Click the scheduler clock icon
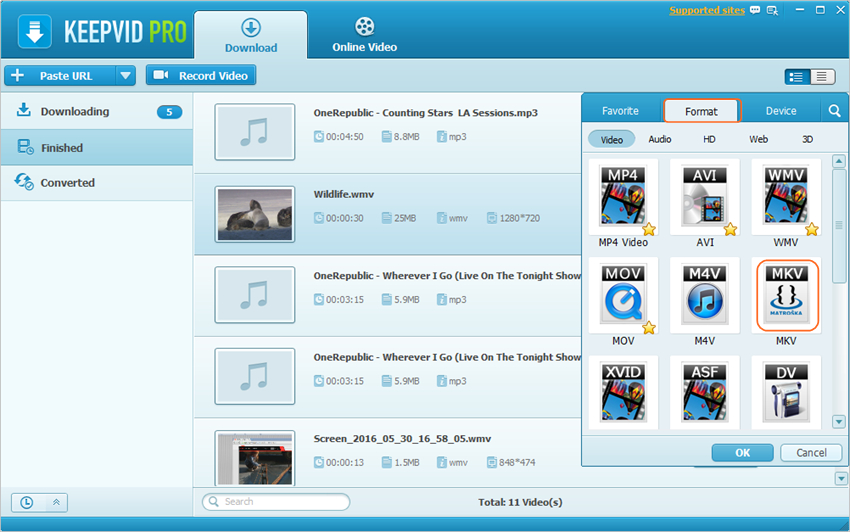Viewport: 850px width, 532px height. point(27,502)
